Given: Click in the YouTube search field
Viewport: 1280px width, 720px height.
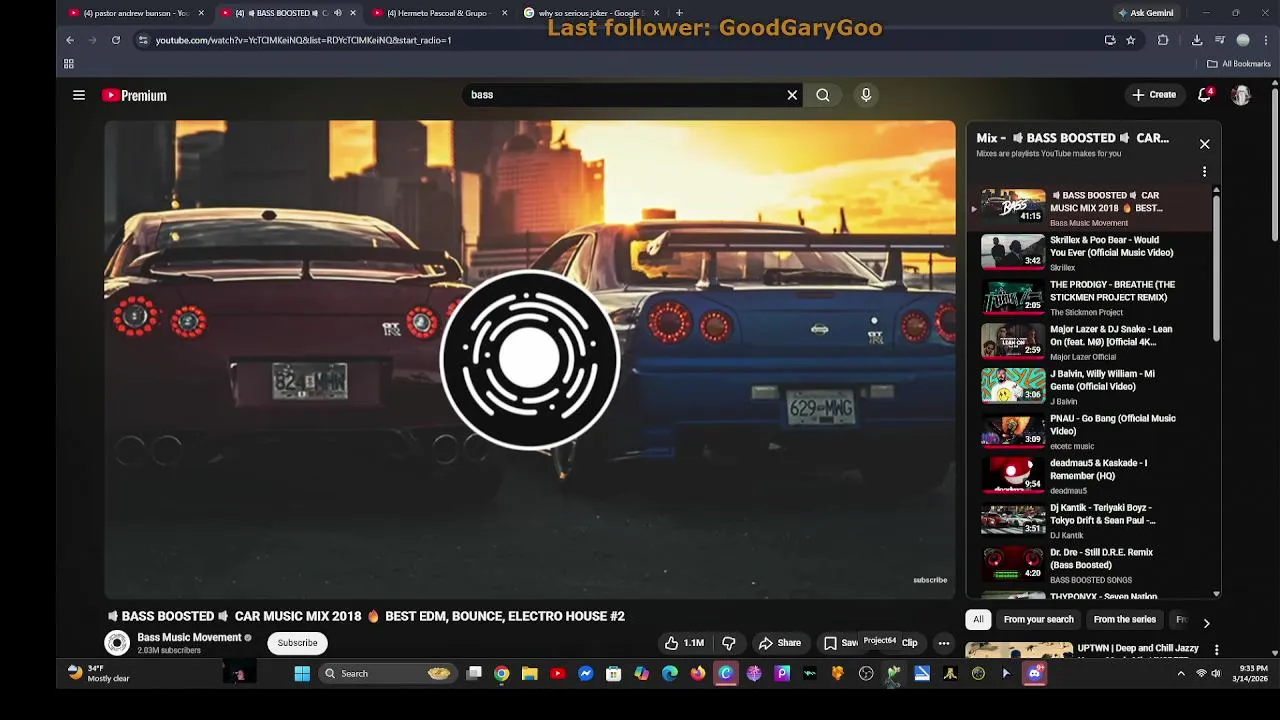Looking at the screenshot, I should (625, 95).
